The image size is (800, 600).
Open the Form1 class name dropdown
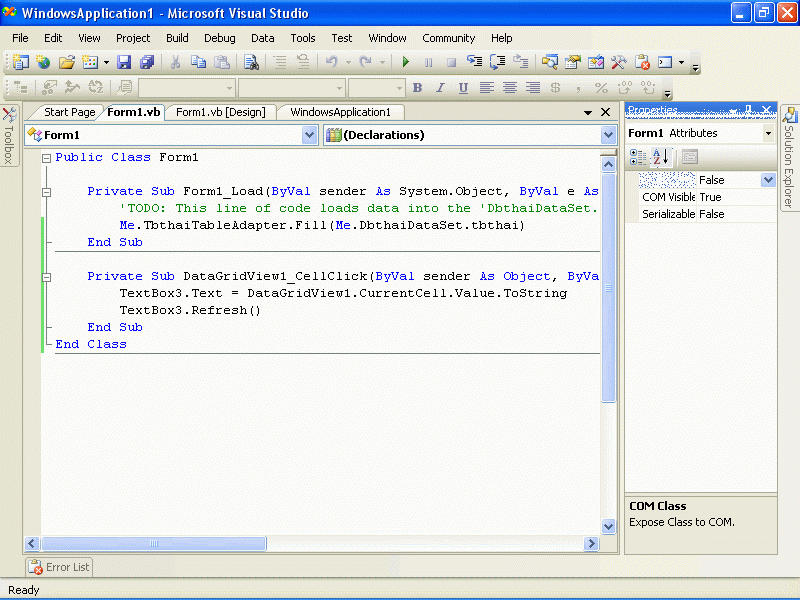[x=309, y=135]
